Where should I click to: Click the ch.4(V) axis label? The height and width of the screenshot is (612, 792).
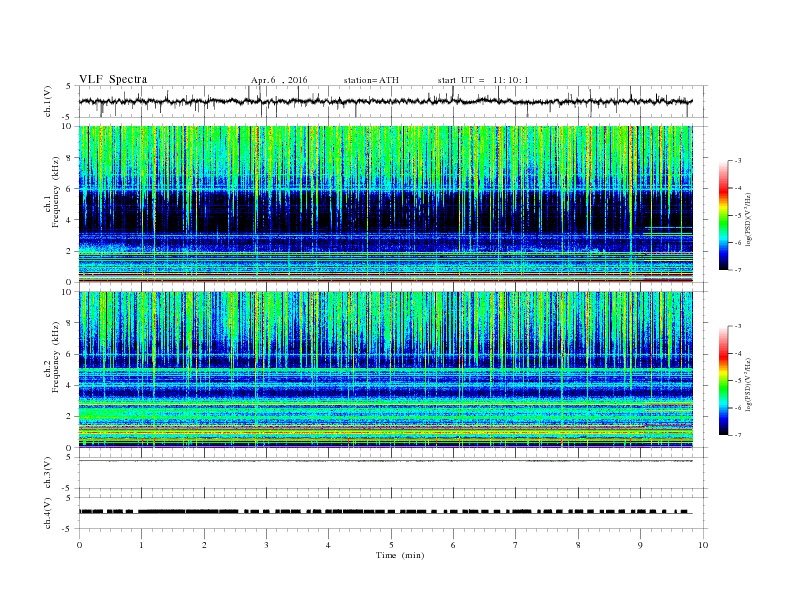pyautogui.click(x=48, y=513)
